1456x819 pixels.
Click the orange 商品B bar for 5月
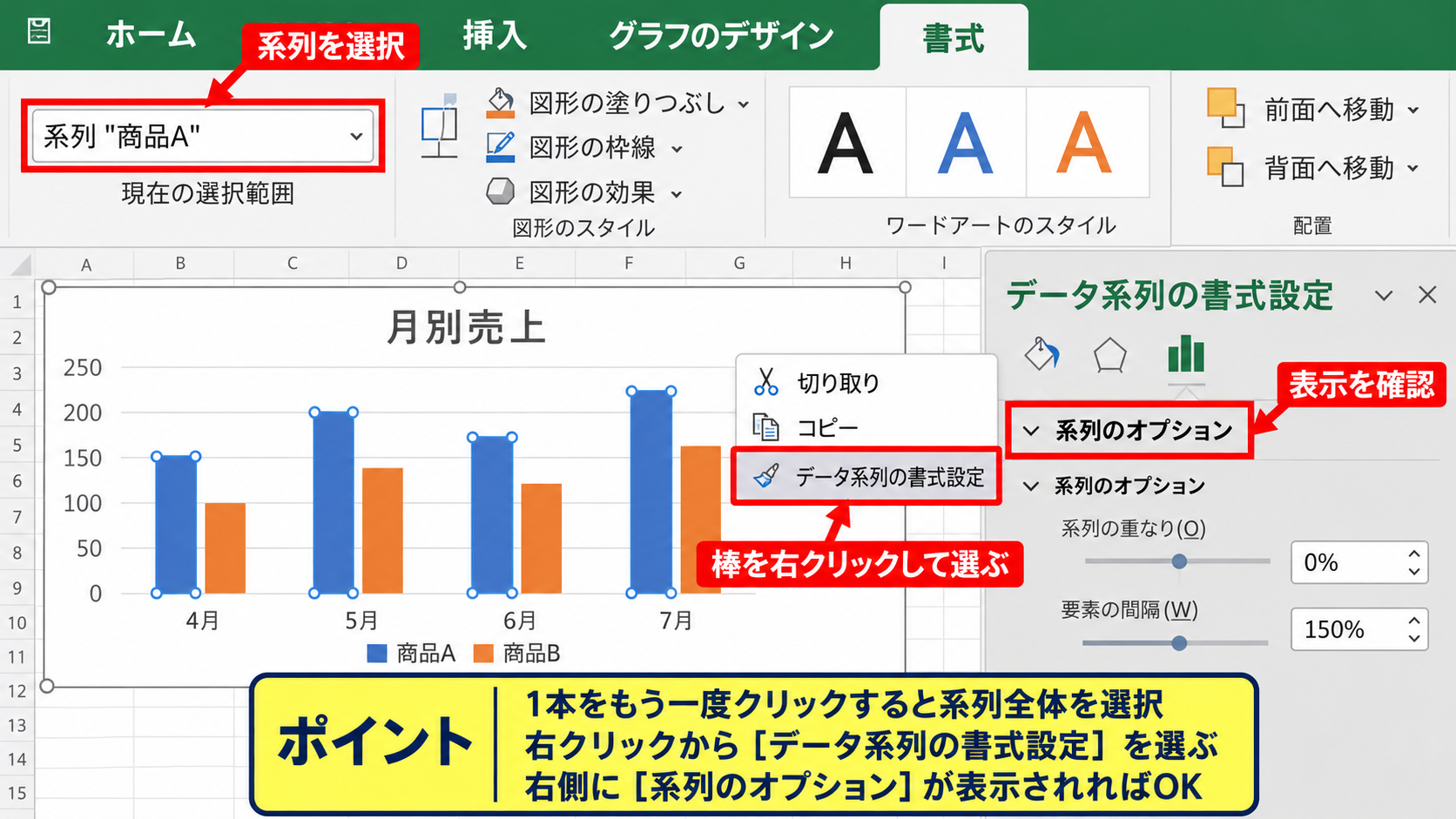coord(382,531)
